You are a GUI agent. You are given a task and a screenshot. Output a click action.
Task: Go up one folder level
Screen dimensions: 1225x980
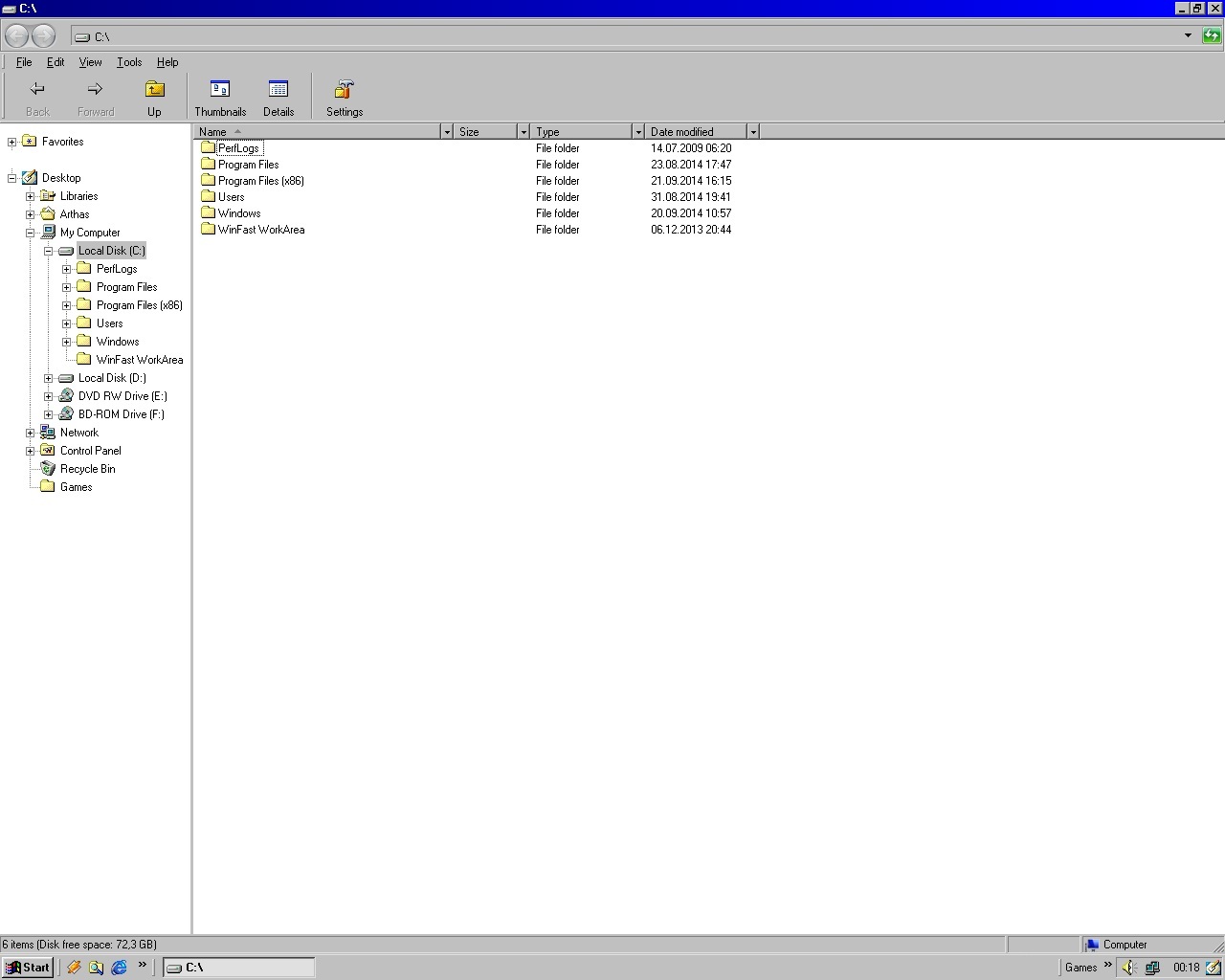[x=154, y=98]
